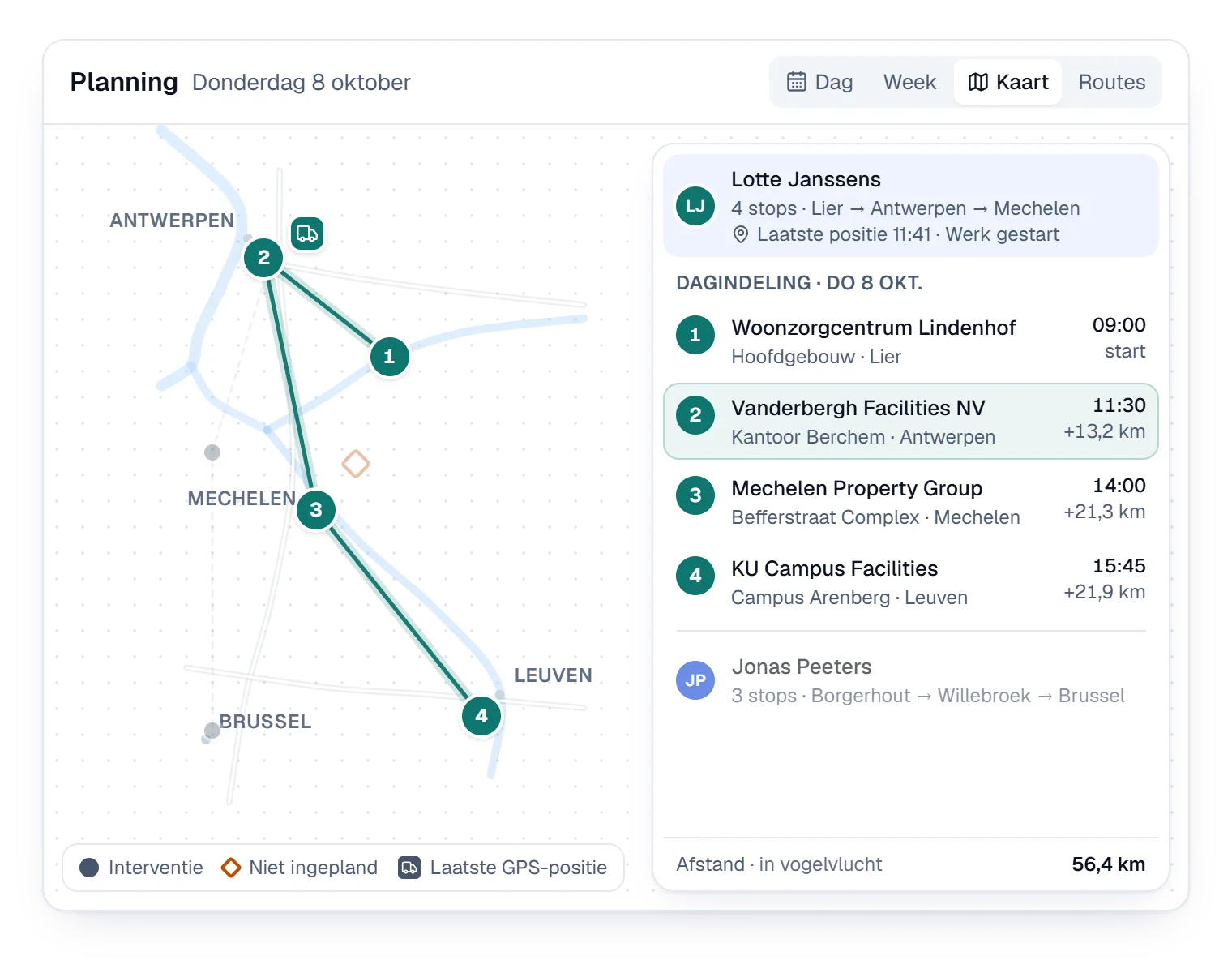This screenshot has width=1232, height=973.
Task: Click the Interventie legend dot
Action: coord(89,868)
